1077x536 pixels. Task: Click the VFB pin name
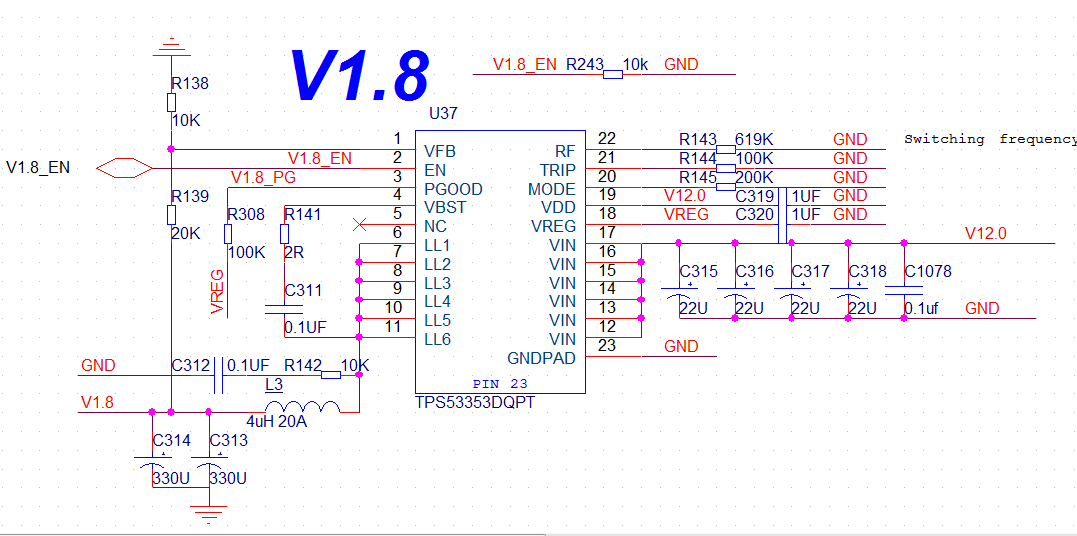point(440,150)
